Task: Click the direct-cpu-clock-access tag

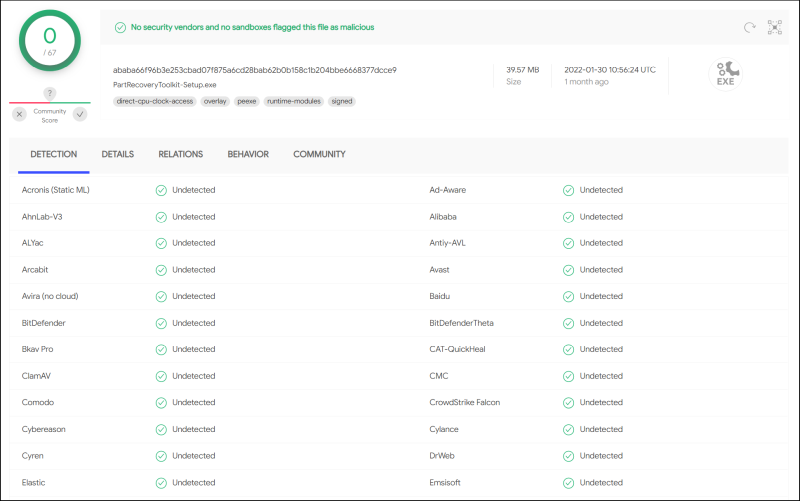Action: point(155,102)
